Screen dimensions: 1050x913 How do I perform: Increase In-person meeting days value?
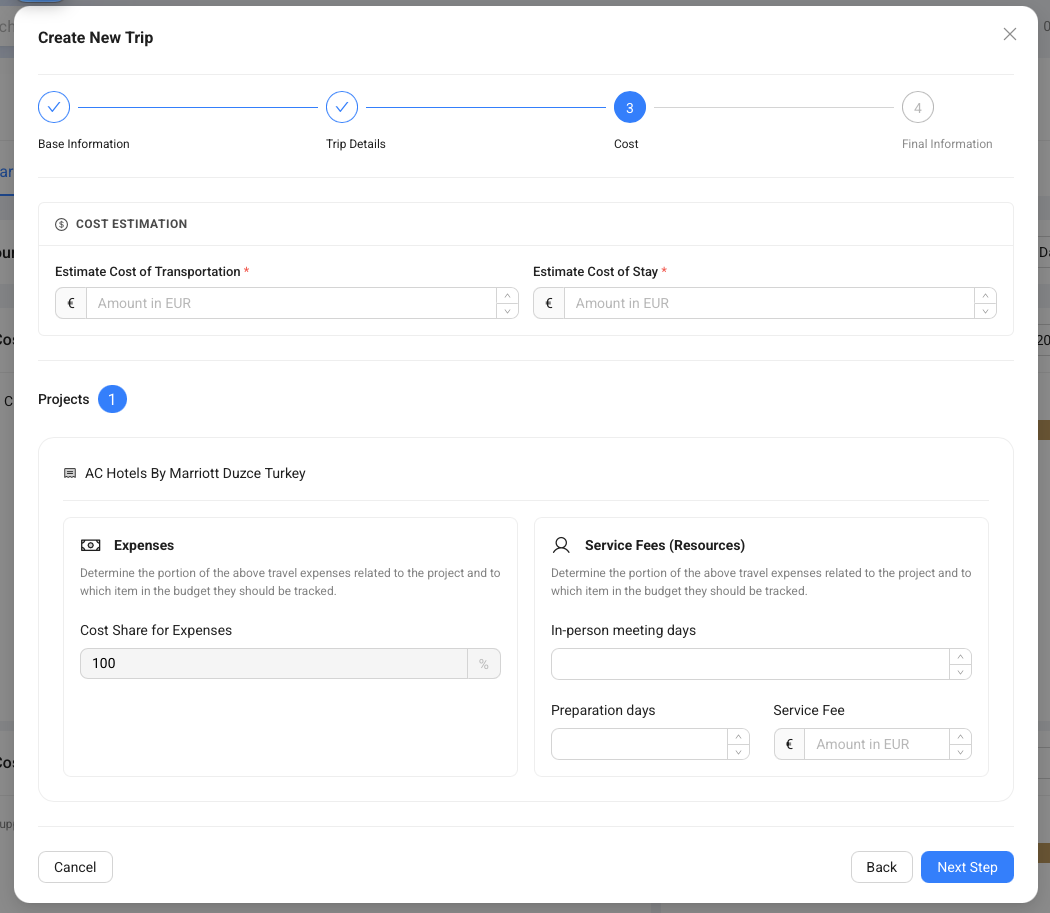(x=960, y=656)
